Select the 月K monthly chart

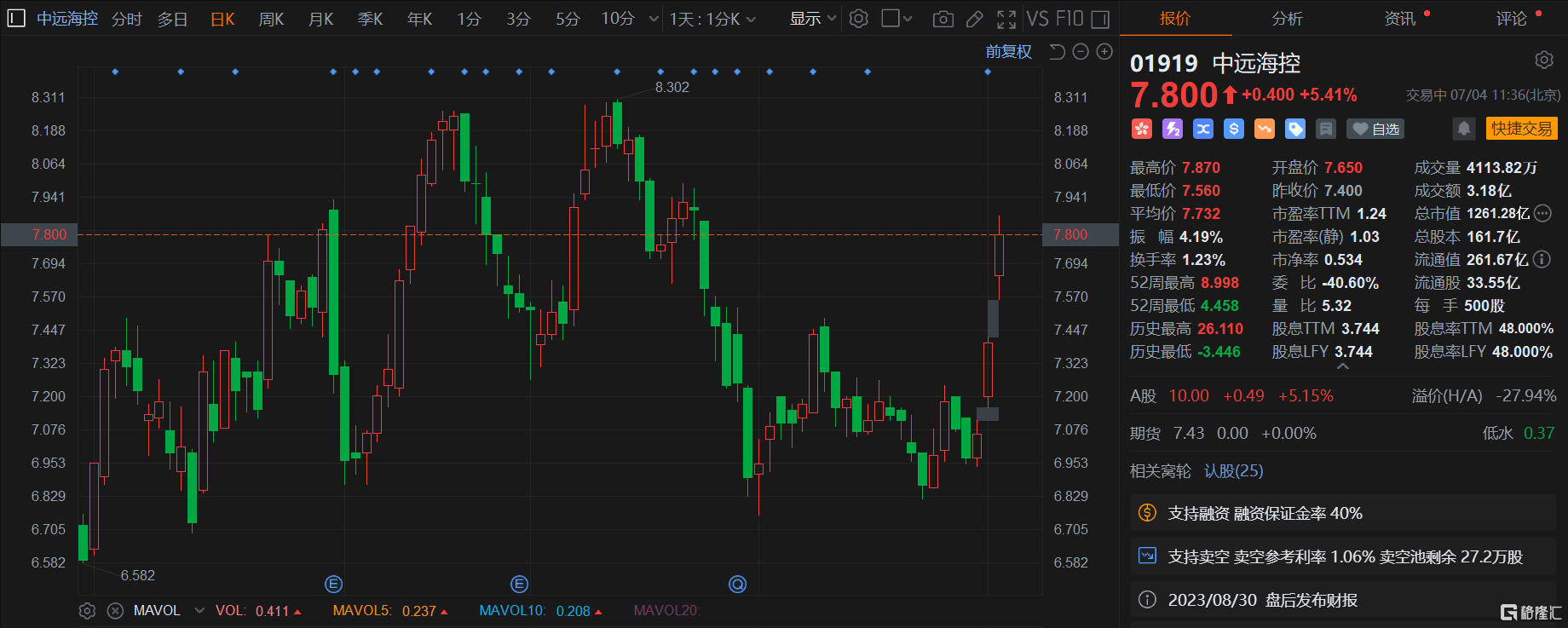click(320, 19)
